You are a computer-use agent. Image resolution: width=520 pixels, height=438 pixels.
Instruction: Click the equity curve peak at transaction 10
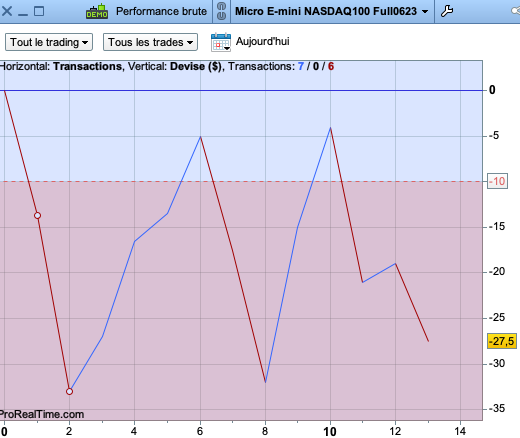(x=330, y=128)
